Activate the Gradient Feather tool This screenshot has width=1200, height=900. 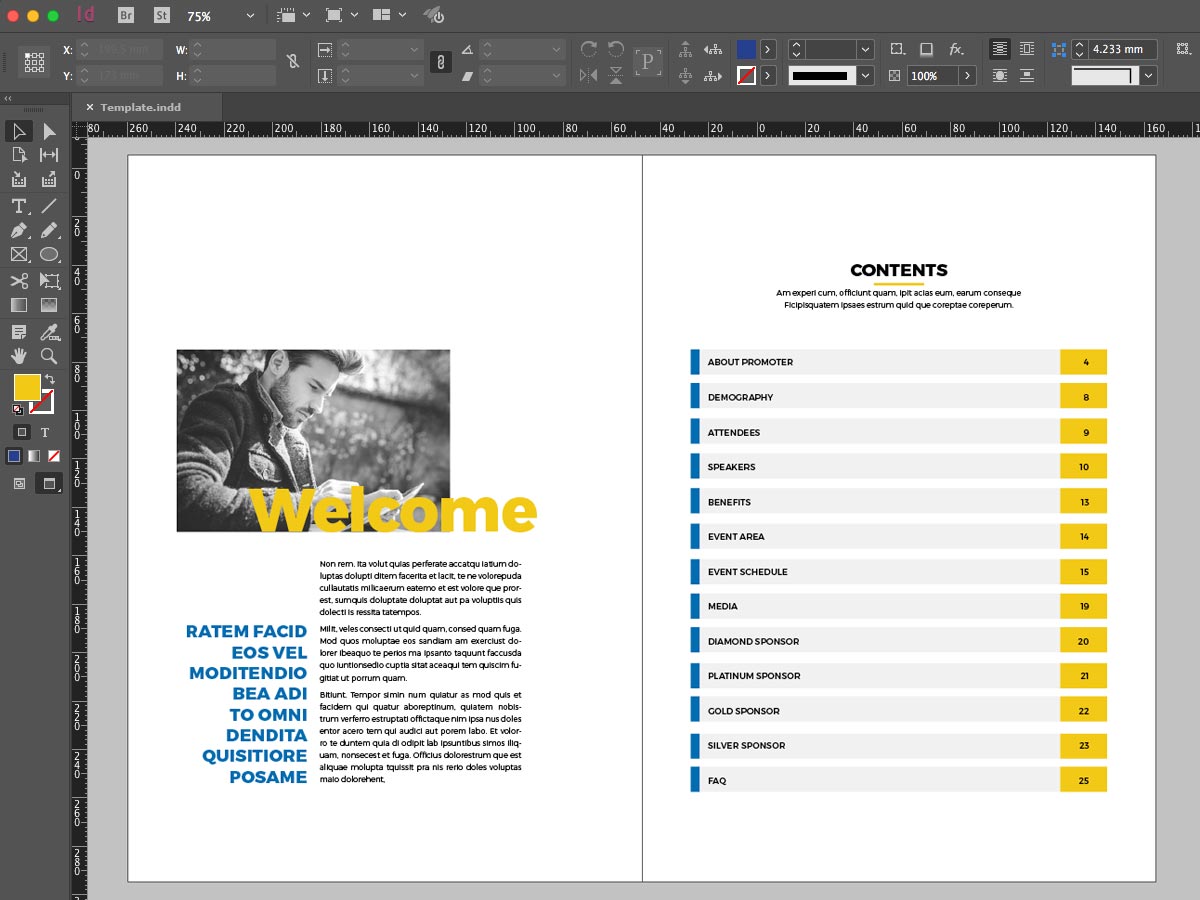[49, 305]
